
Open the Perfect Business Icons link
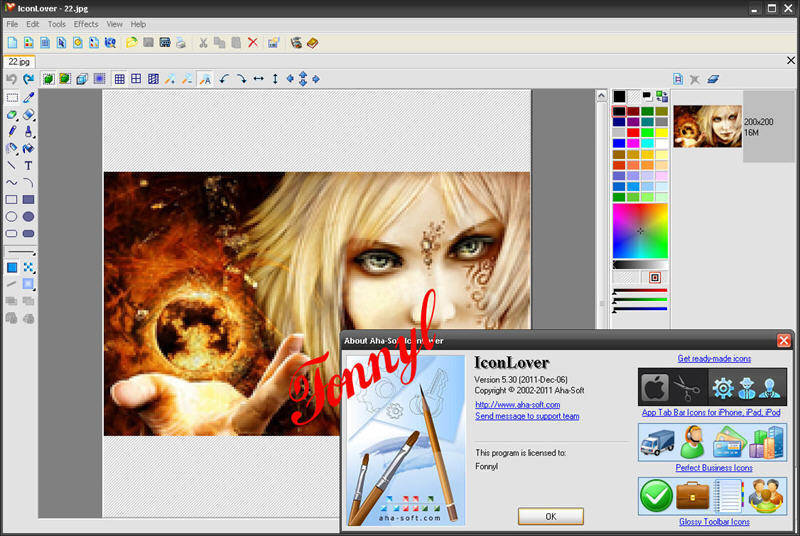coord(714,468)
